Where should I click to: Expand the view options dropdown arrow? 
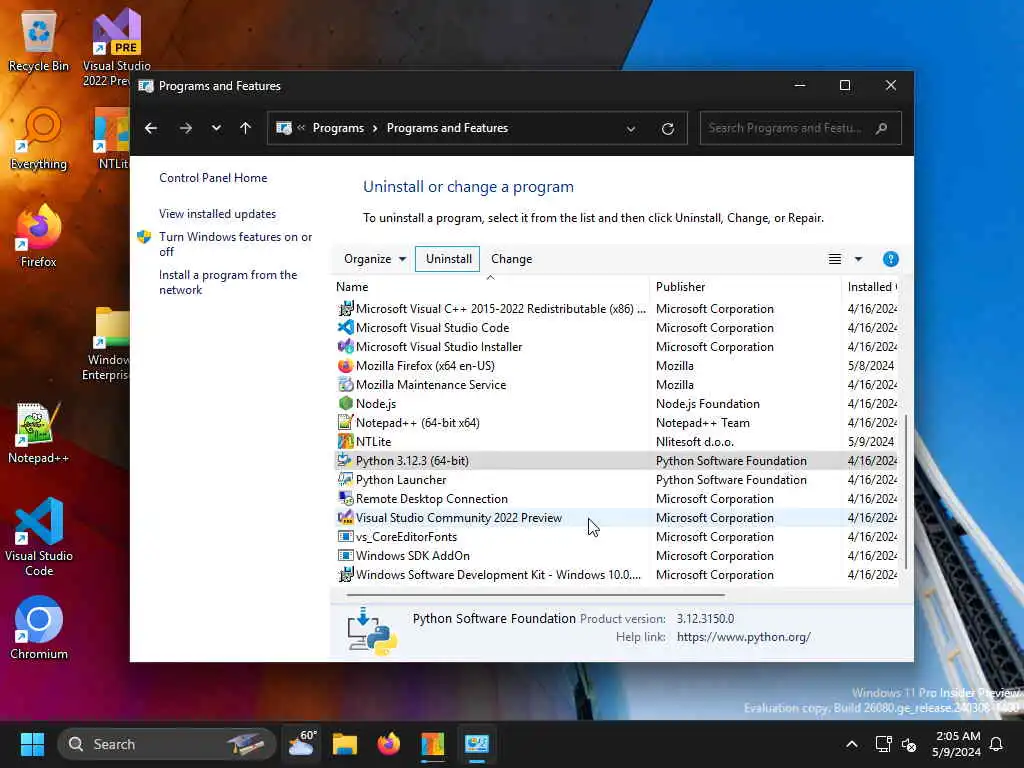pyautogui.click(x=859, y=259)
